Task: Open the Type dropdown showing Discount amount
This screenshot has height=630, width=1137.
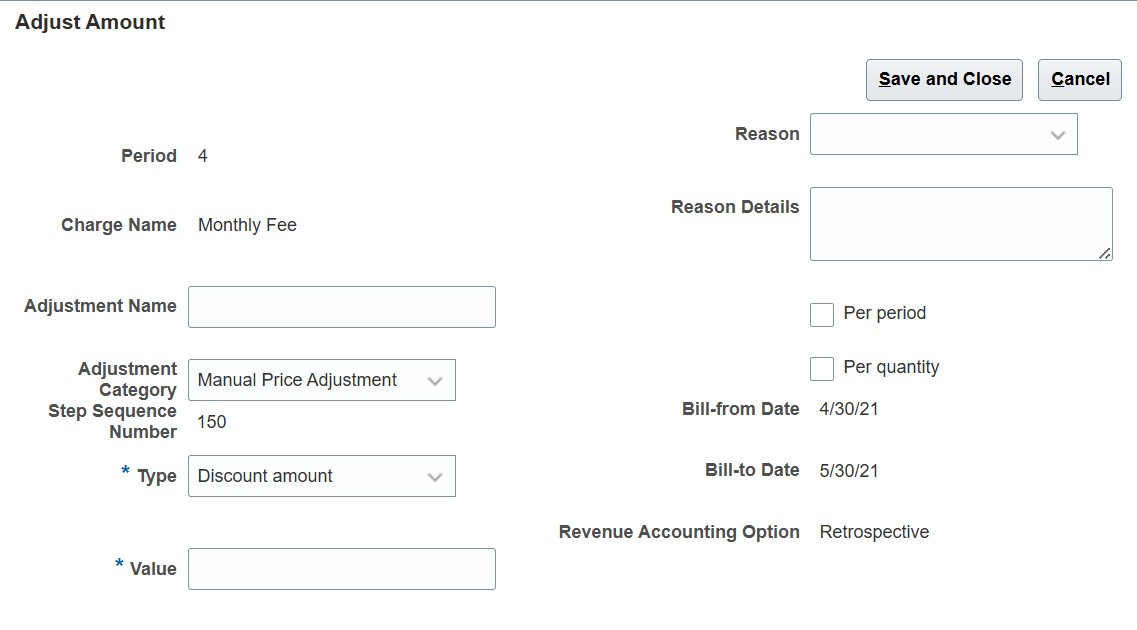Action: click(x=436, y=476)
